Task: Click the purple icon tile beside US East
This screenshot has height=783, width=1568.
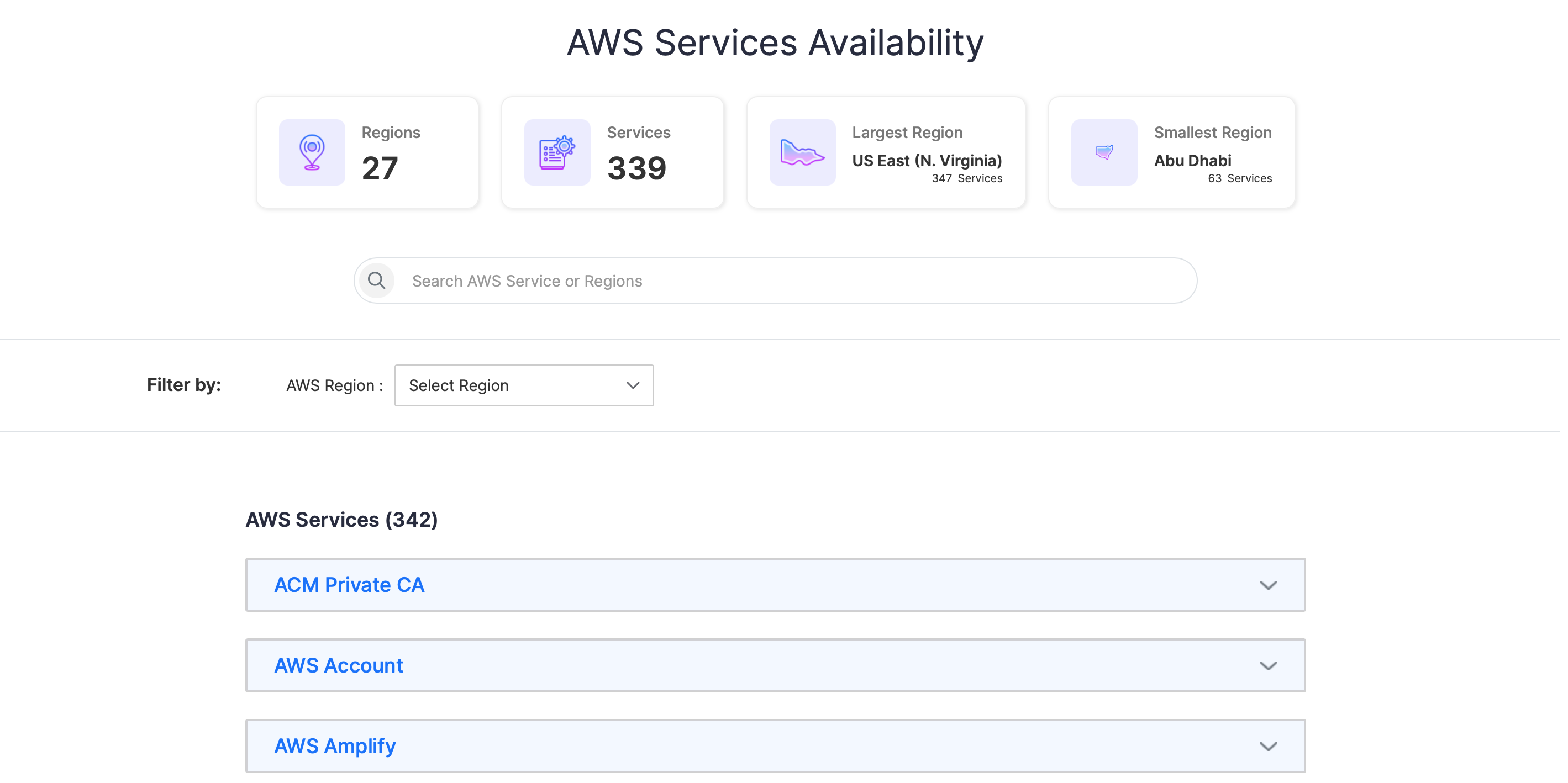Action: point(802,152)
